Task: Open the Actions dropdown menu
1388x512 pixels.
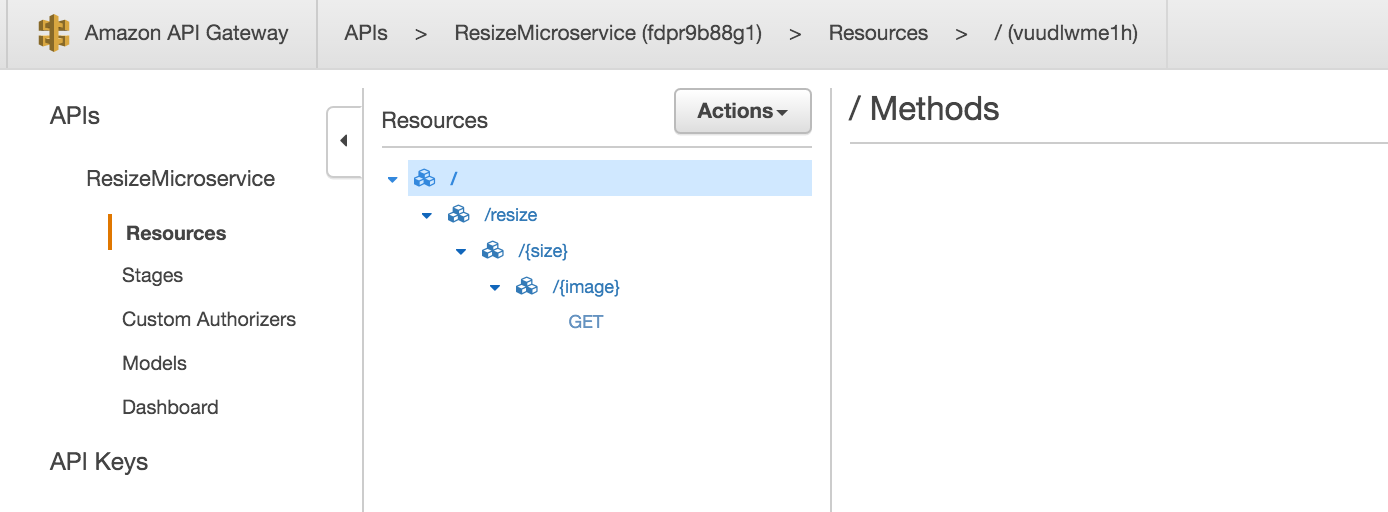Action: click(x=742, y=111)
